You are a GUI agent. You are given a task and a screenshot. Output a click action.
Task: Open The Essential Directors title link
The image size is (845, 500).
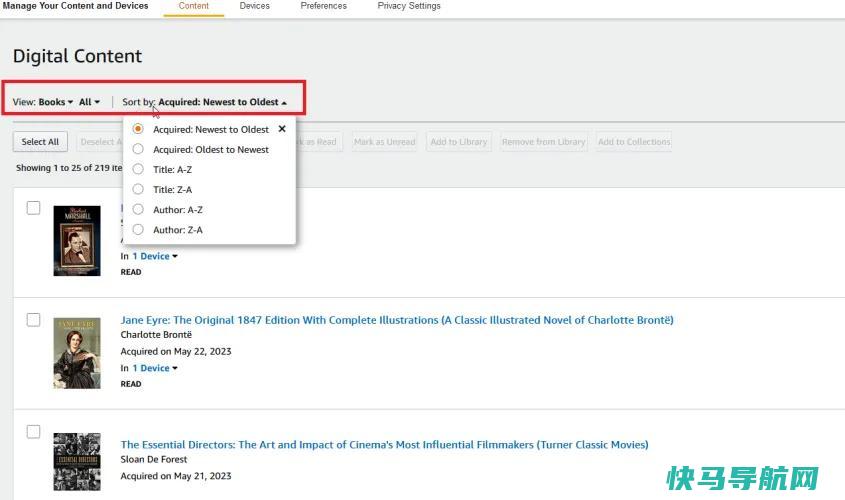384,445
